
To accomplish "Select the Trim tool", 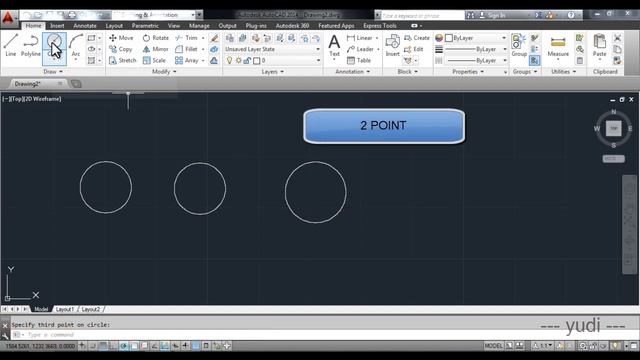I will point(187,38).
